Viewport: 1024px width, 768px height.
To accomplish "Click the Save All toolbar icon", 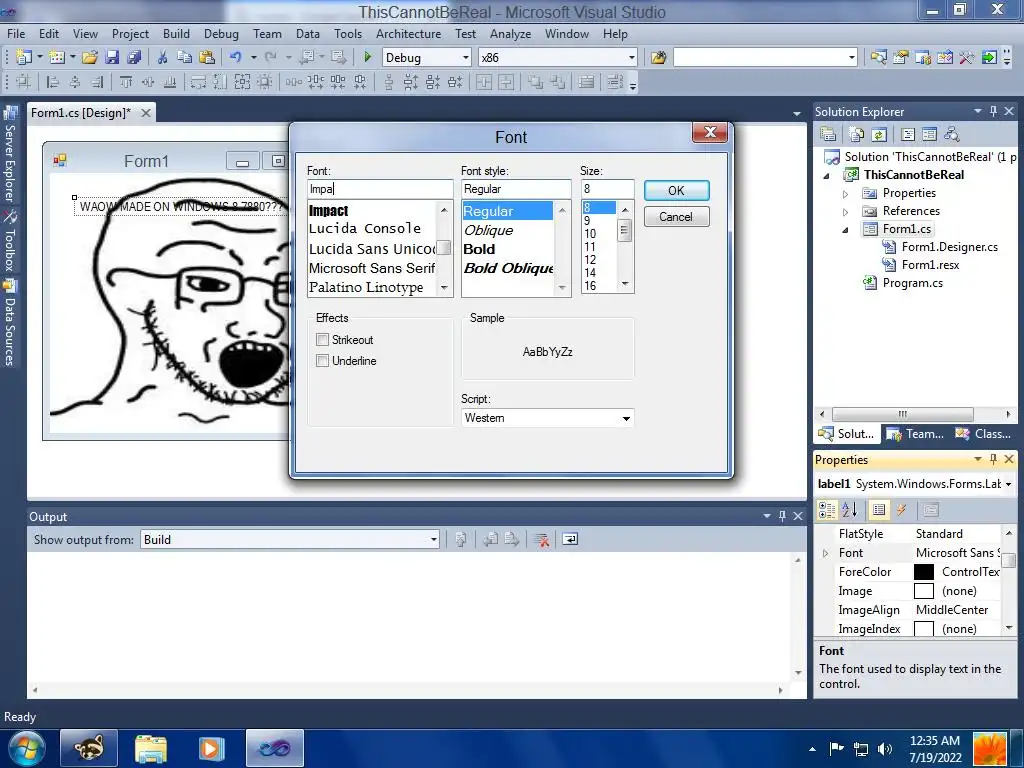I will [135, 57].
